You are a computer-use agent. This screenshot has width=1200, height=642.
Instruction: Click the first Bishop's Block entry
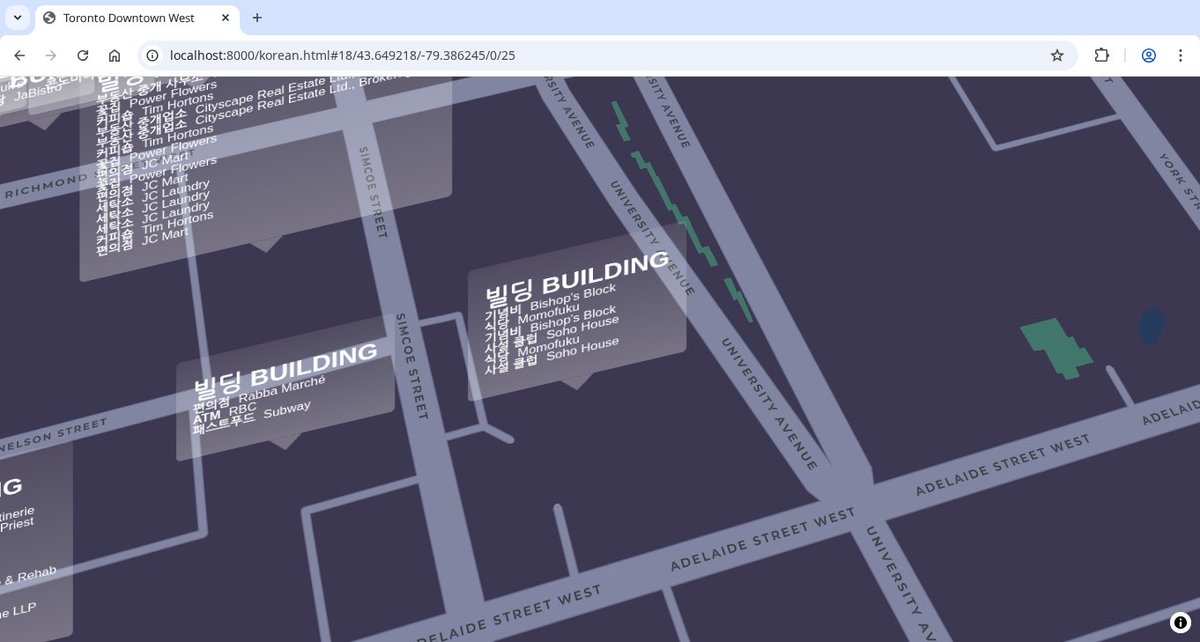click(x=573, y=297)
